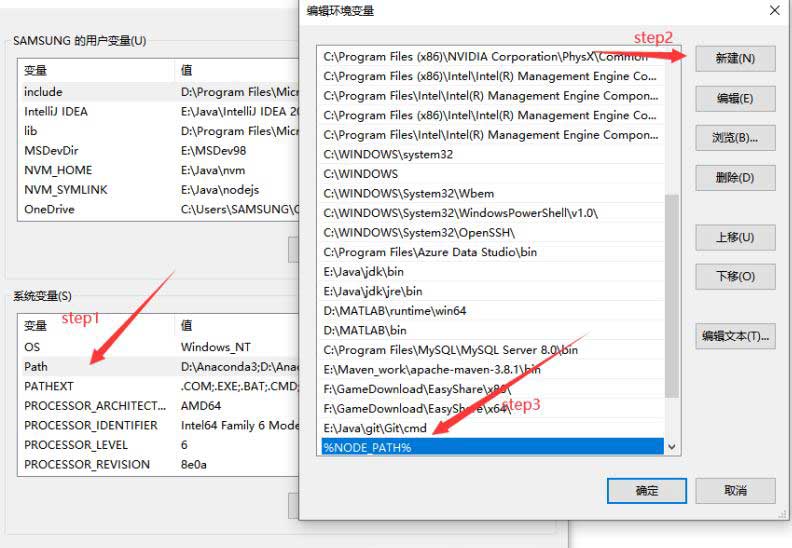
Task: Click the 上移(U) move up button
Action: coord(735,237)
